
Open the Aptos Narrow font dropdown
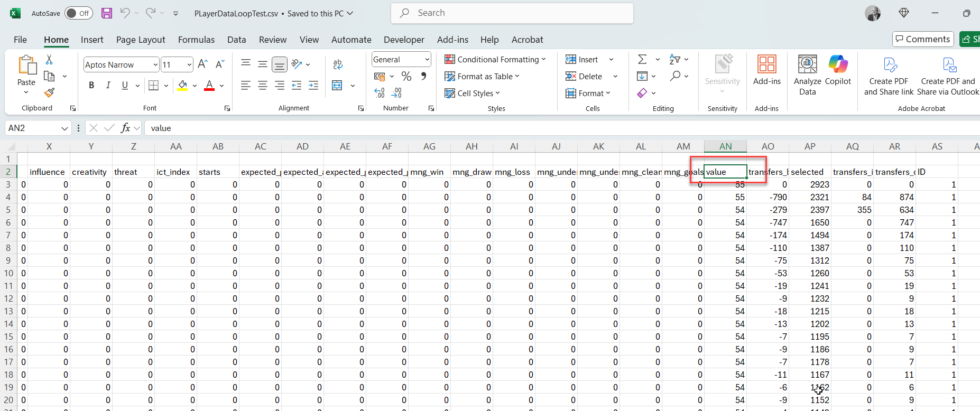click(x=155, y=64)
